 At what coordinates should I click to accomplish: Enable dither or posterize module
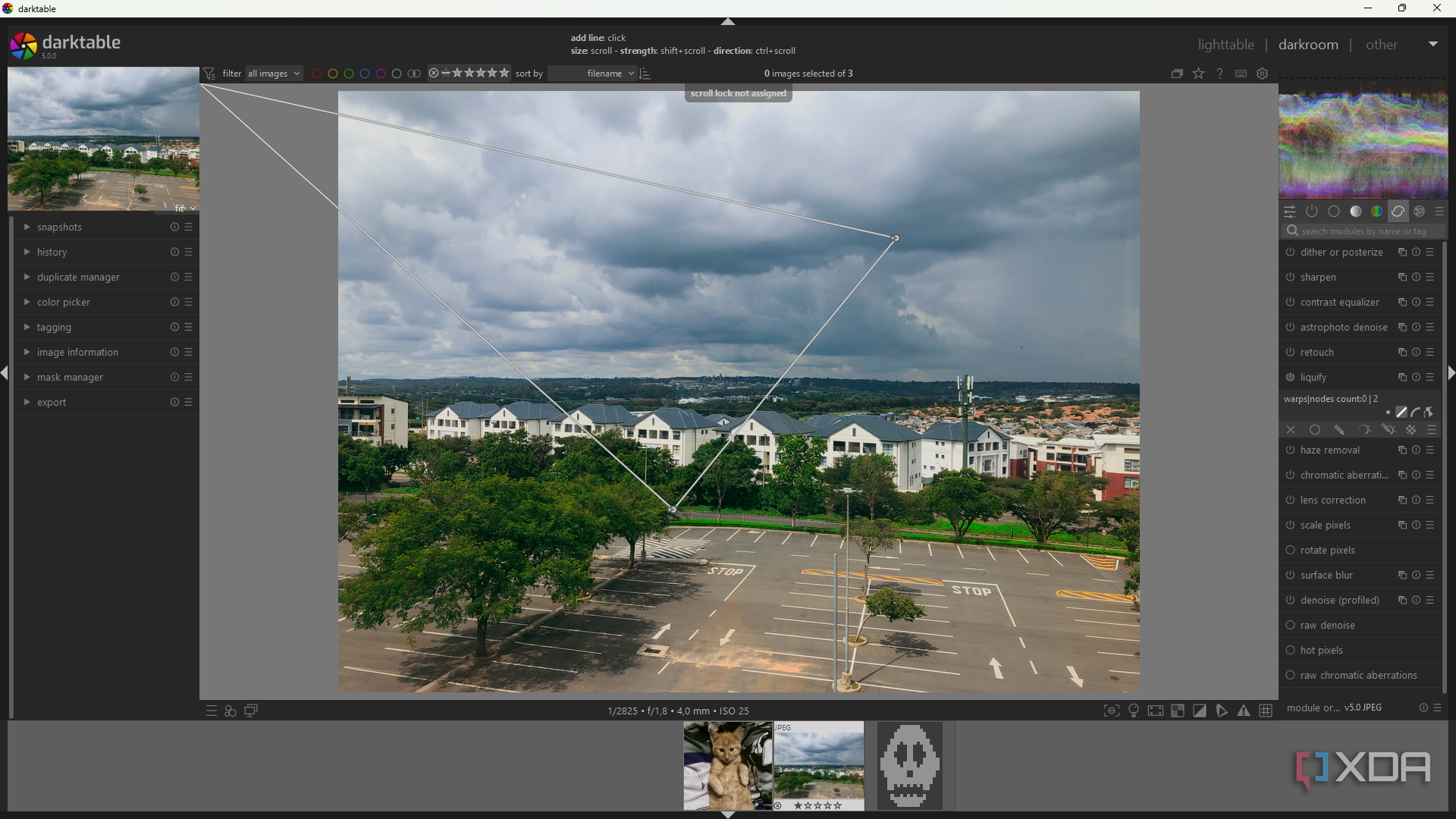pos(1290,253)
